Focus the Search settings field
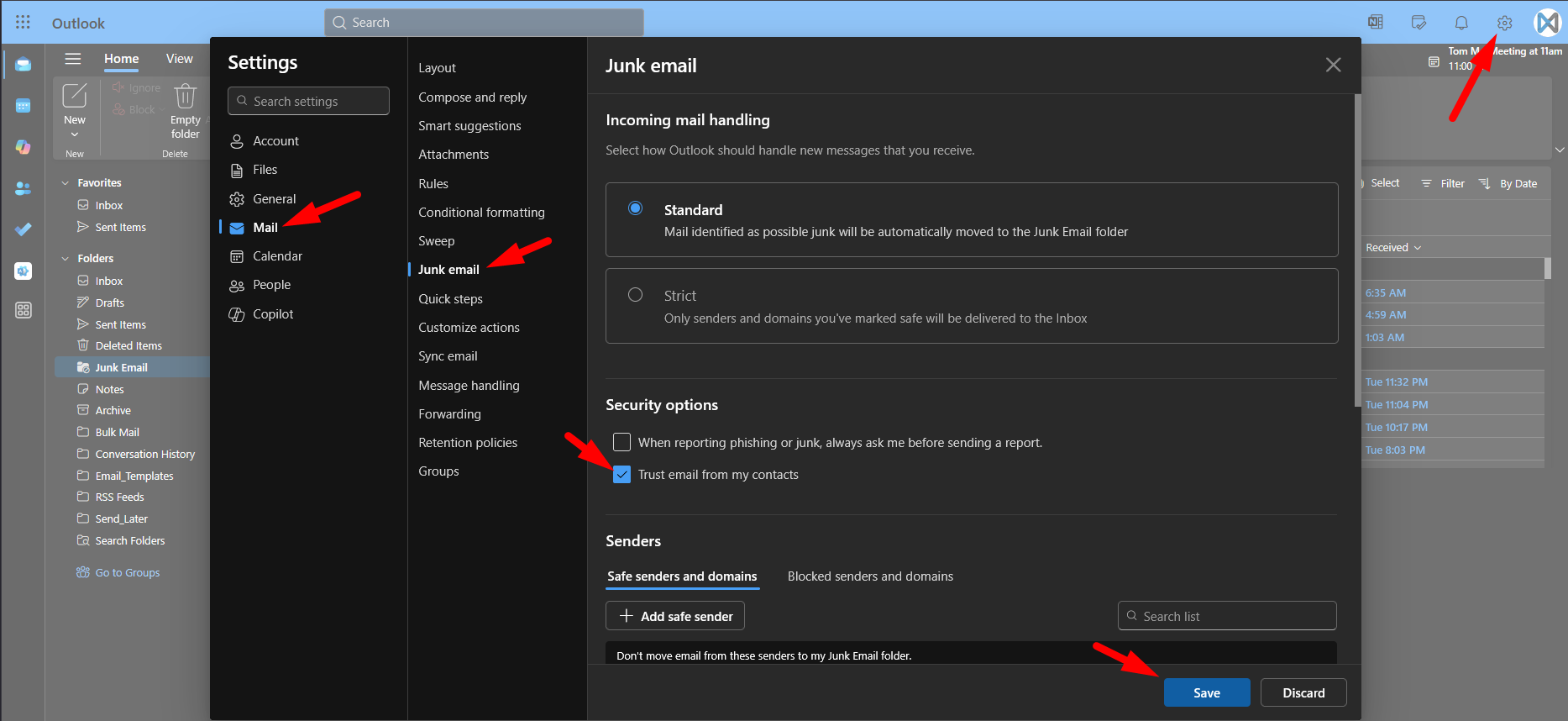The width and height of the screenshot is (1568, 721). (x=308, y=101)
